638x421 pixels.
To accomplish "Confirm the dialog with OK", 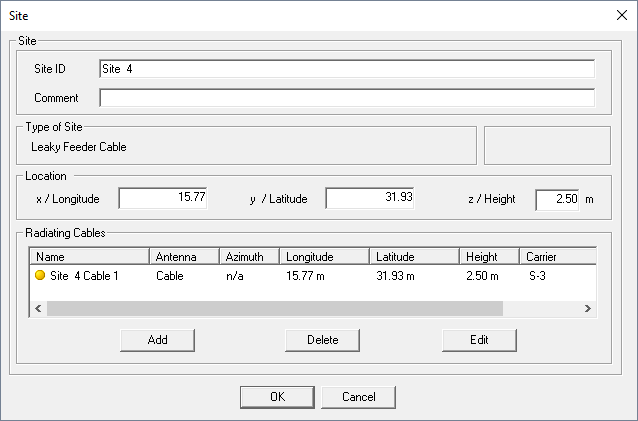I will (x=277, y=396).
